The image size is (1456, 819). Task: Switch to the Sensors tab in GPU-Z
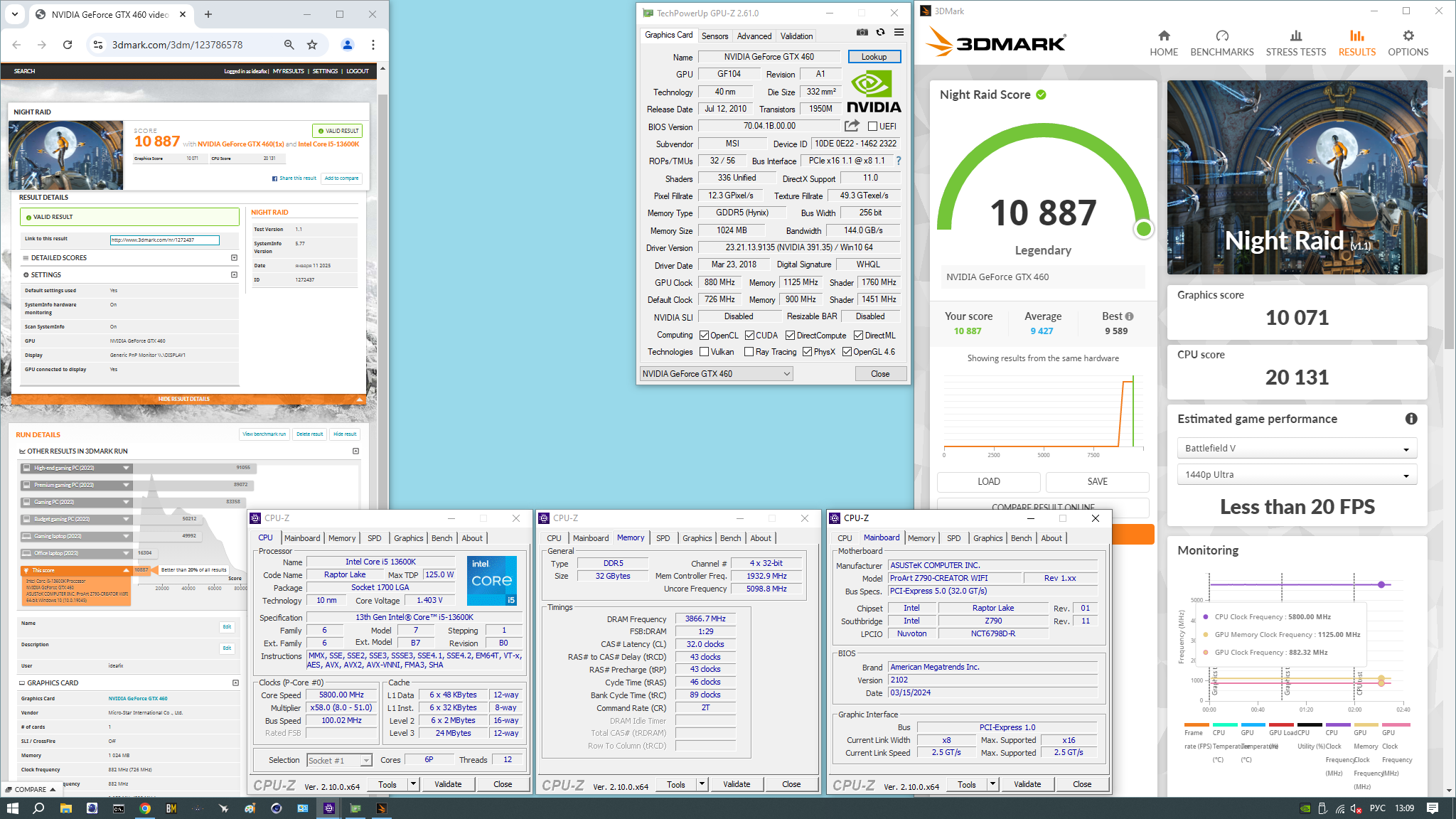(714, 36)
